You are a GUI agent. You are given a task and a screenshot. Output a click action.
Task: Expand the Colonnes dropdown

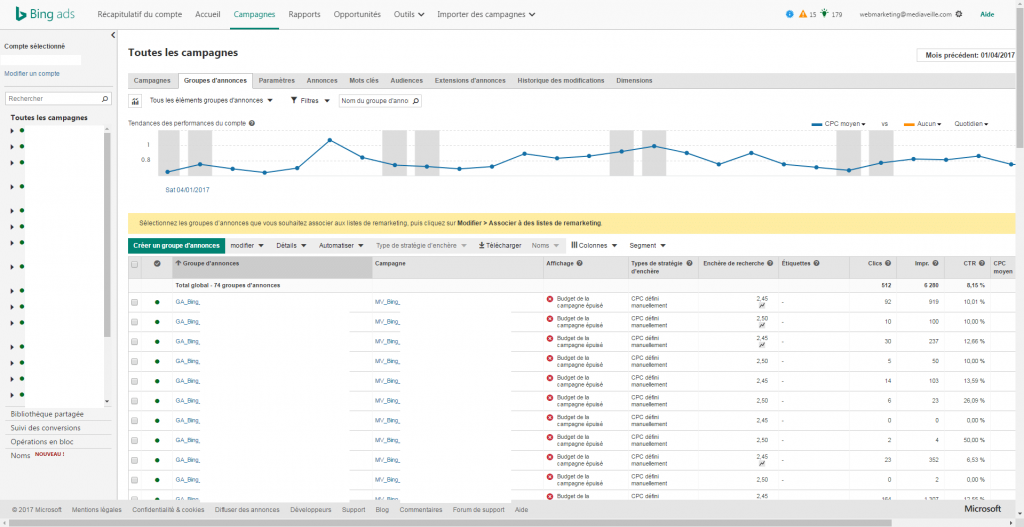[594, 245]
